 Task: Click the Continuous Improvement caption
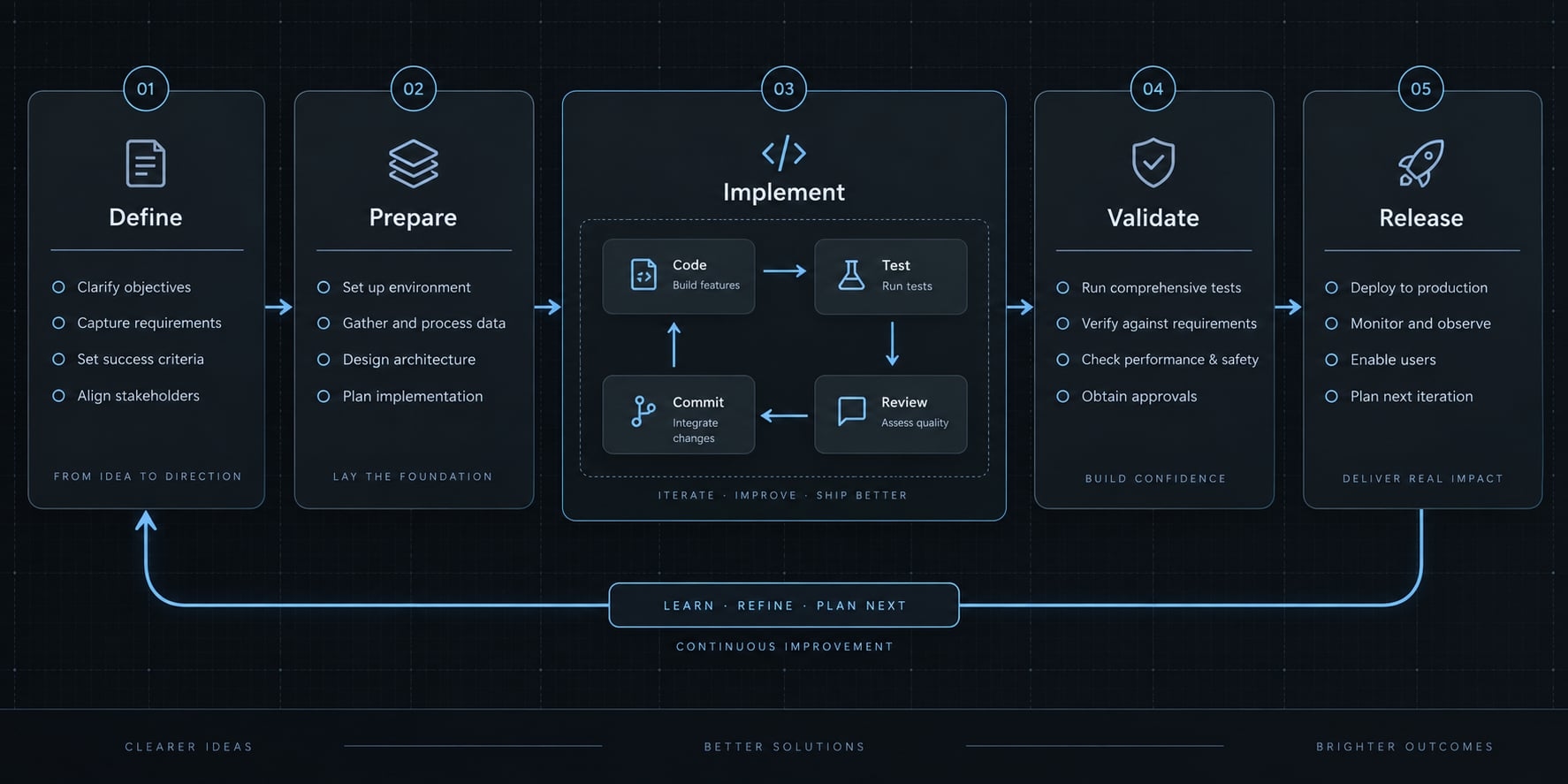(785, 647)
